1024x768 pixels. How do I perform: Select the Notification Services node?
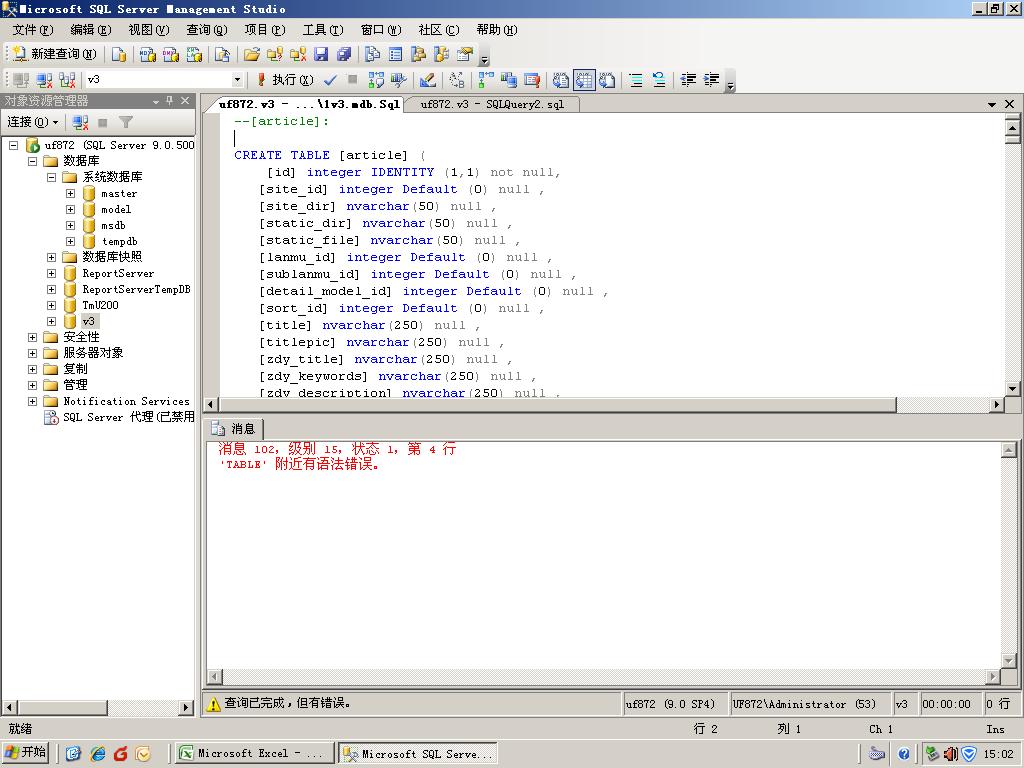coord(126,401)
